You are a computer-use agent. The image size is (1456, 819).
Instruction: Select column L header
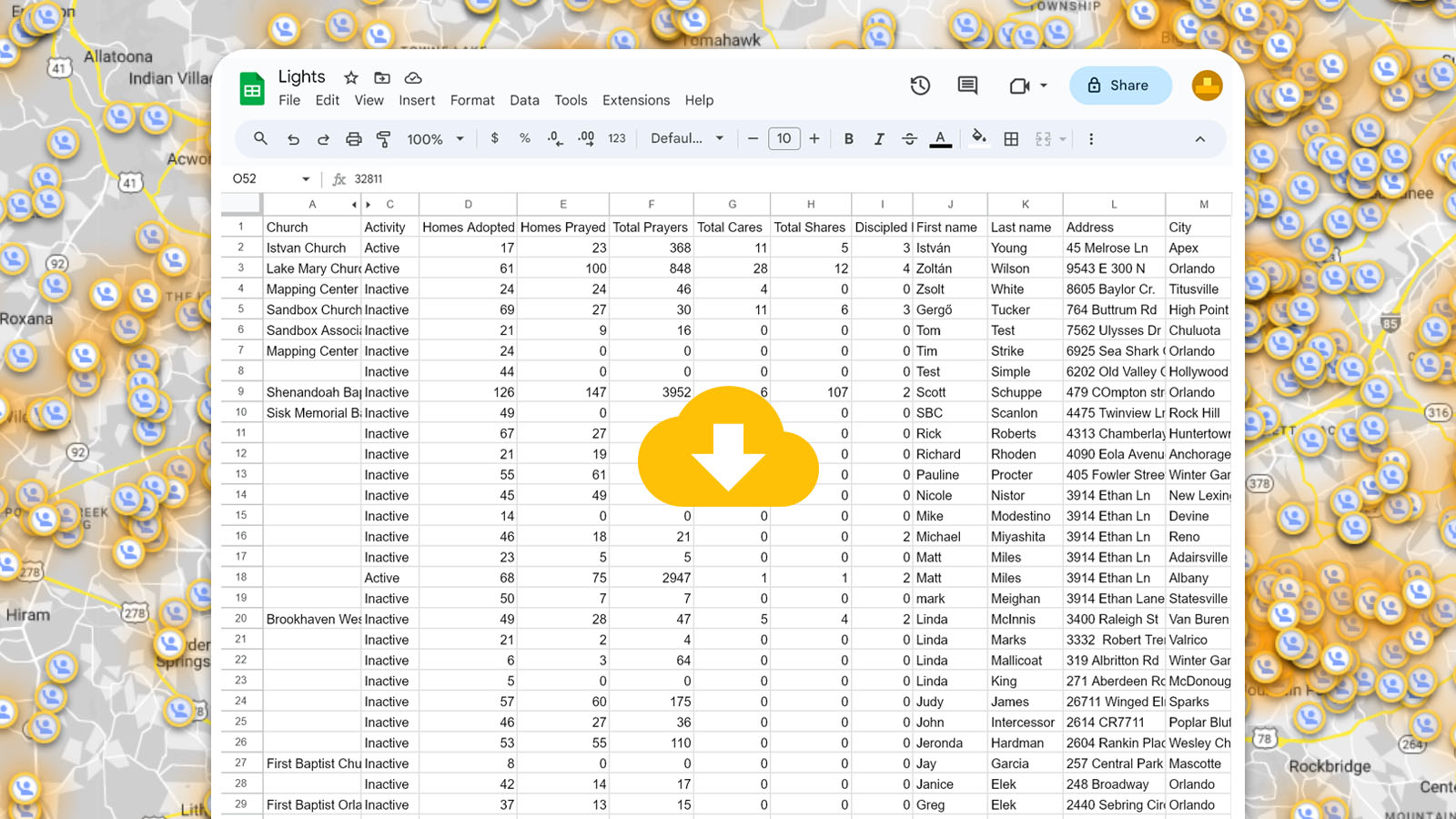1114,205
